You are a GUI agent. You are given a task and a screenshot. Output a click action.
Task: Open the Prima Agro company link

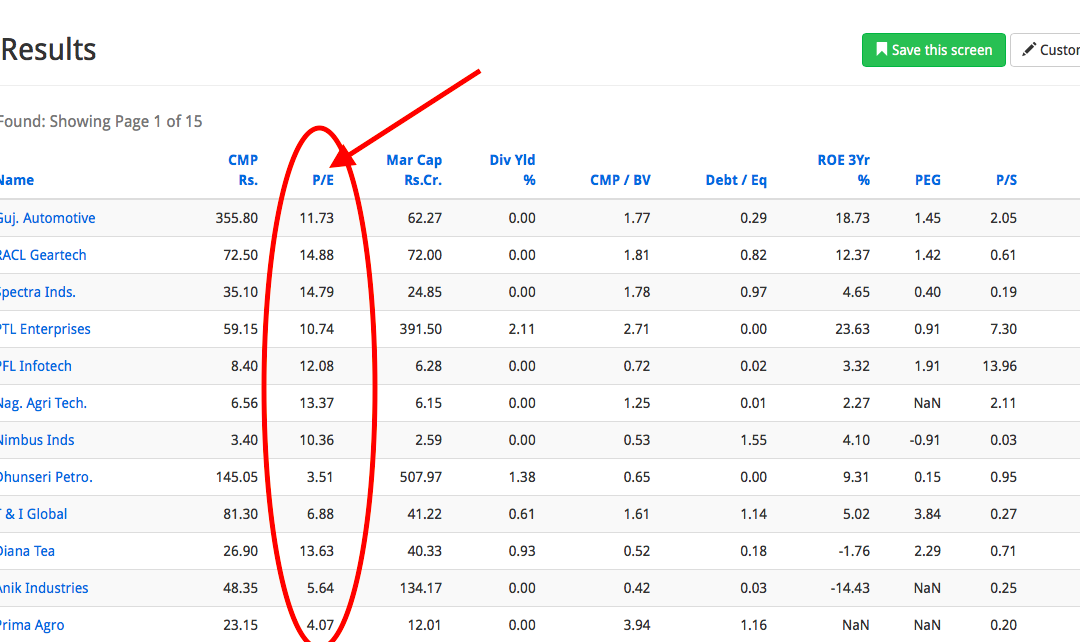(32, 625)
